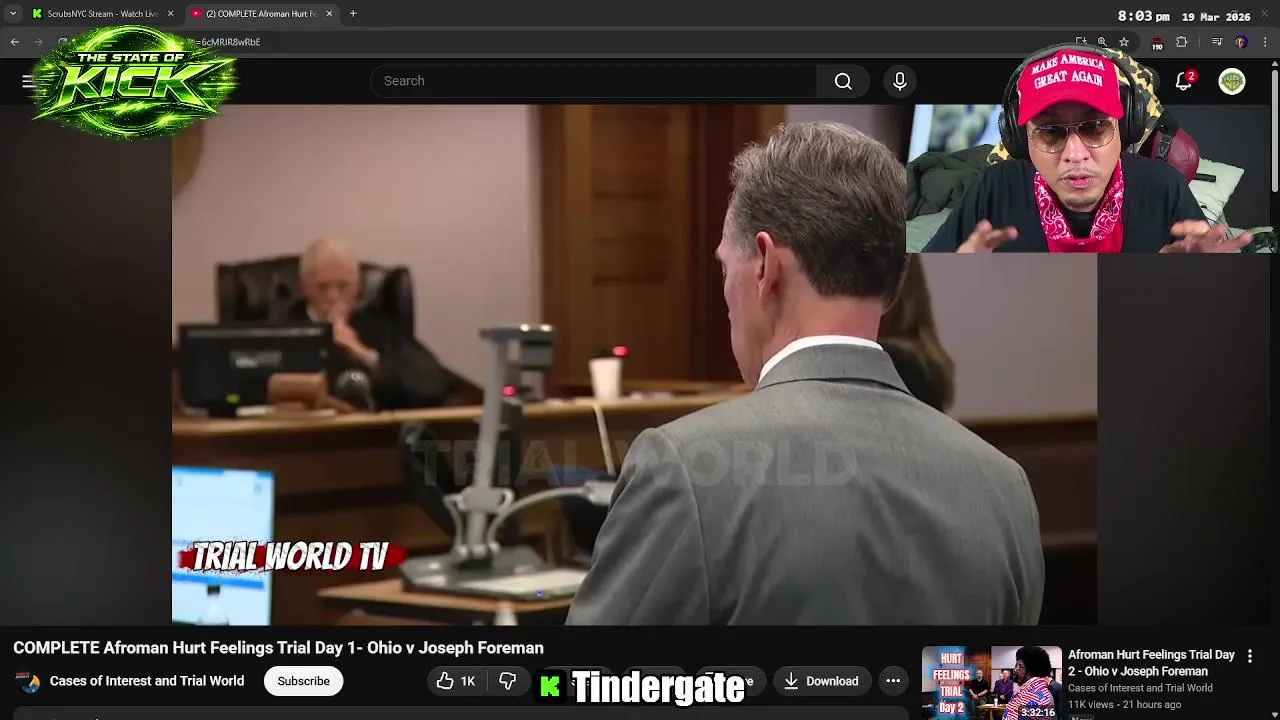Open the Cases of Interest and Trial World channel

tap(147, 681)
